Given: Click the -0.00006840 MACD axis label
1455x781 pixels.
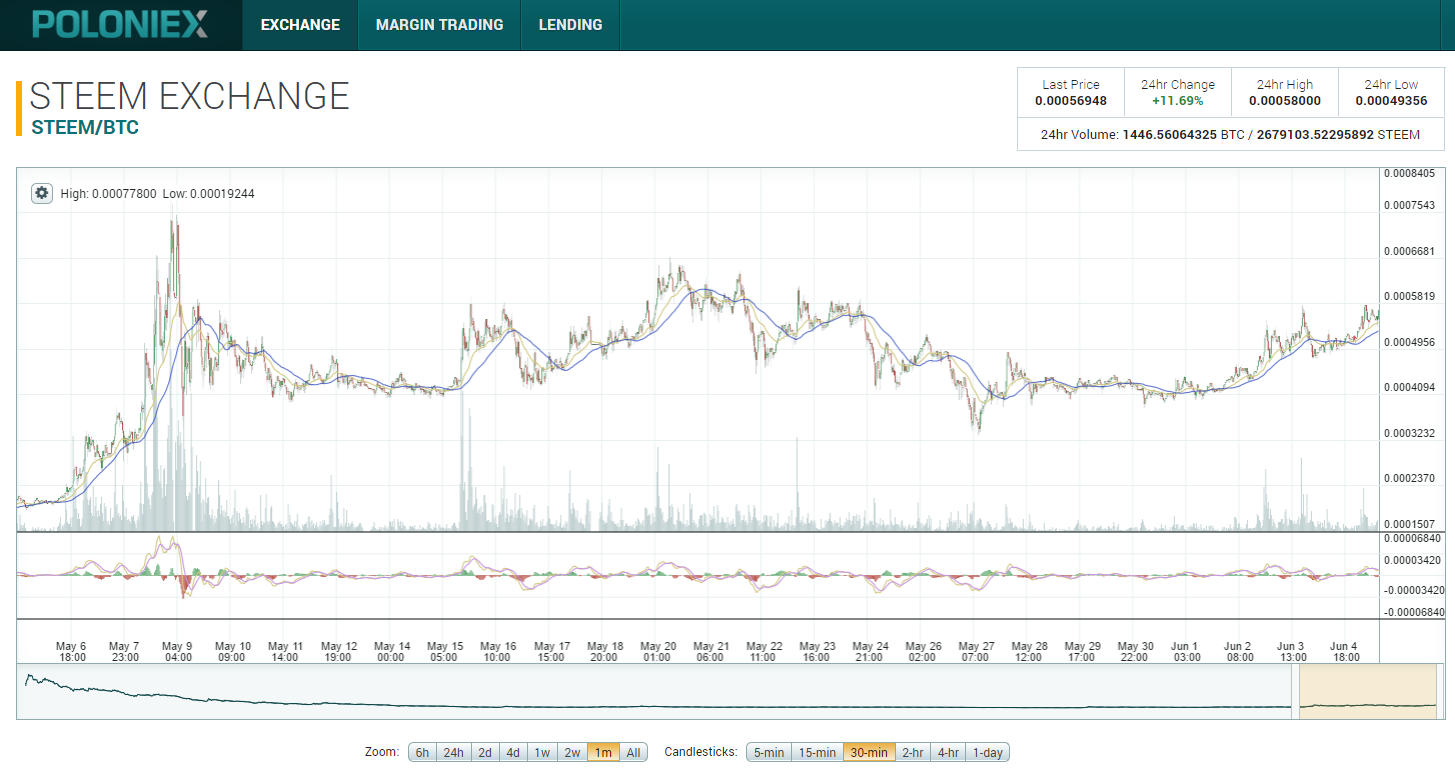Looking at the screenshot, I should pos(1414,611).
